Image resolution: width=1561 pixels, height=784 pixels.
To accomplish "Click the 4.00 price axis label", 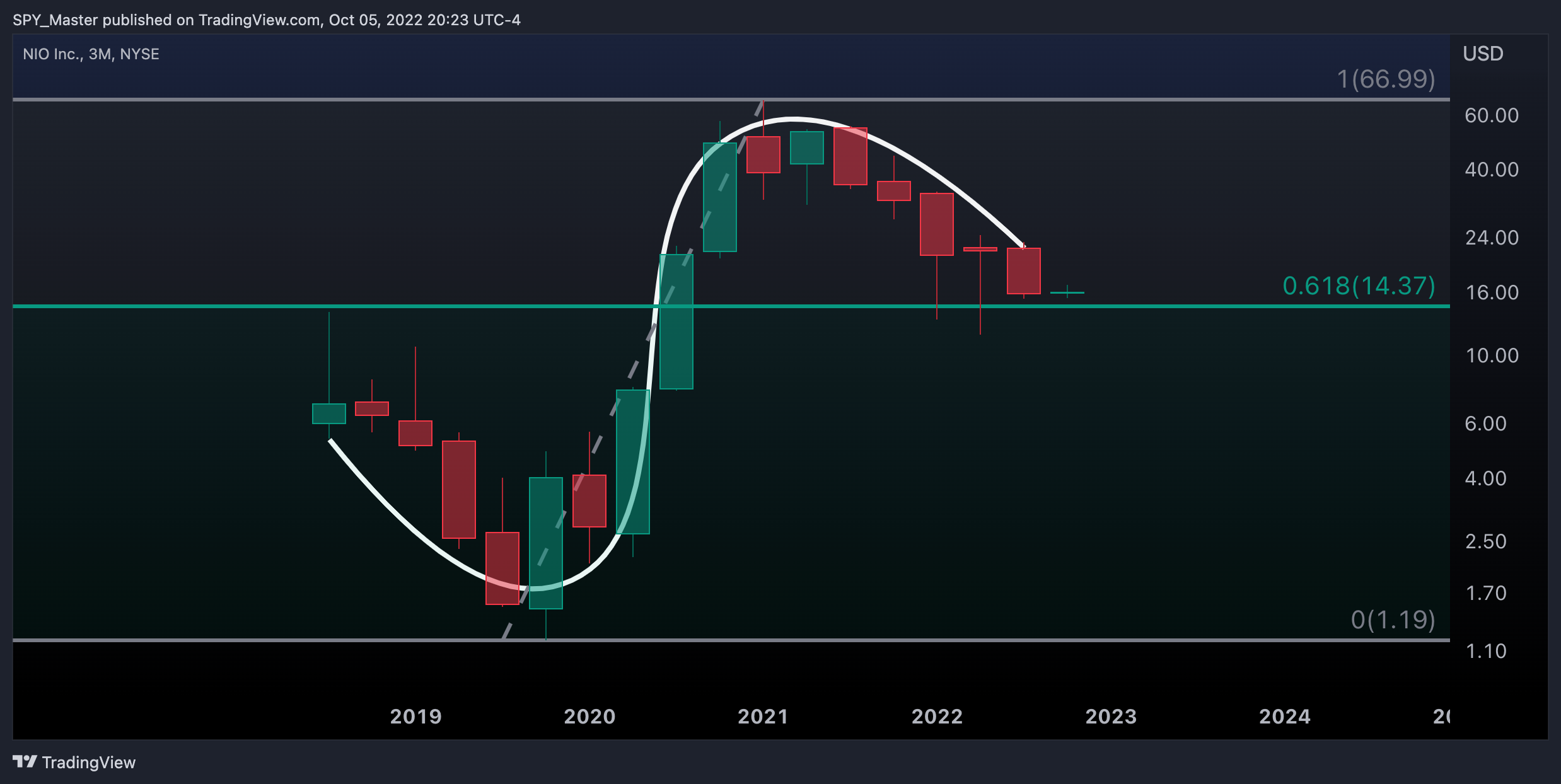I will [1485, 478].
